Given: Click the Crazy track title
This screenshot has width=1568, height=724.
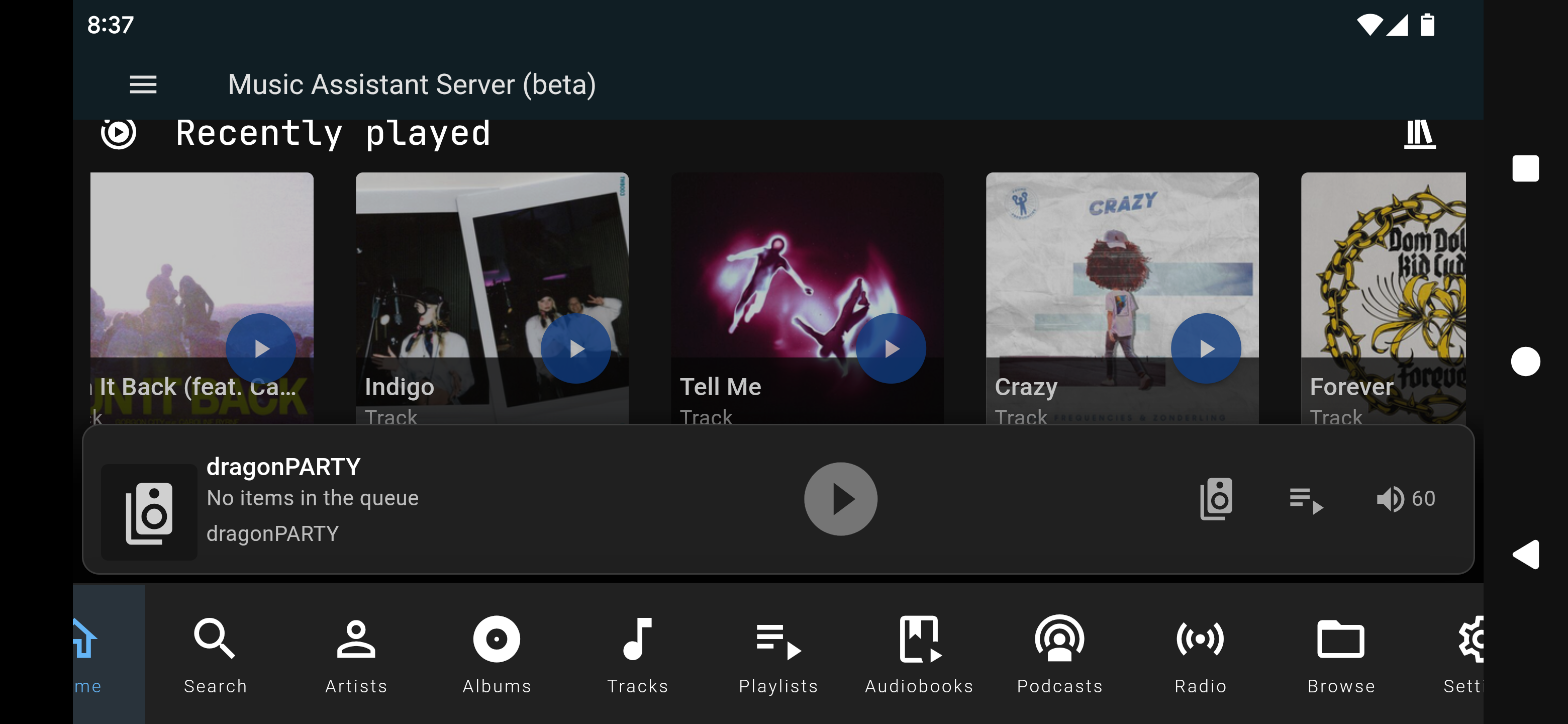Looking at the screenshot, I should (1026, 387).
